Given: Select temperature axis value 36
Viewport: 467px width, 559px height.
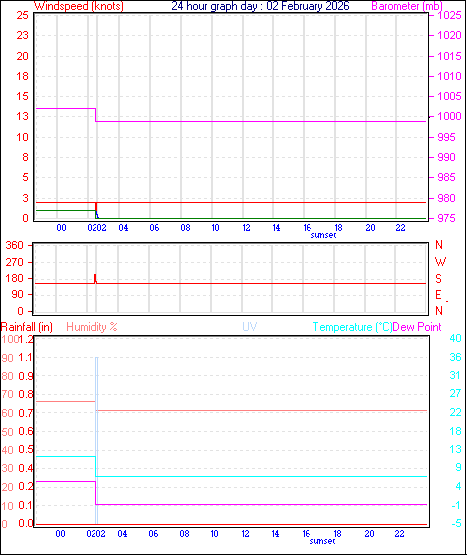Looking at the screenshot, I should [x=455, y=357].
